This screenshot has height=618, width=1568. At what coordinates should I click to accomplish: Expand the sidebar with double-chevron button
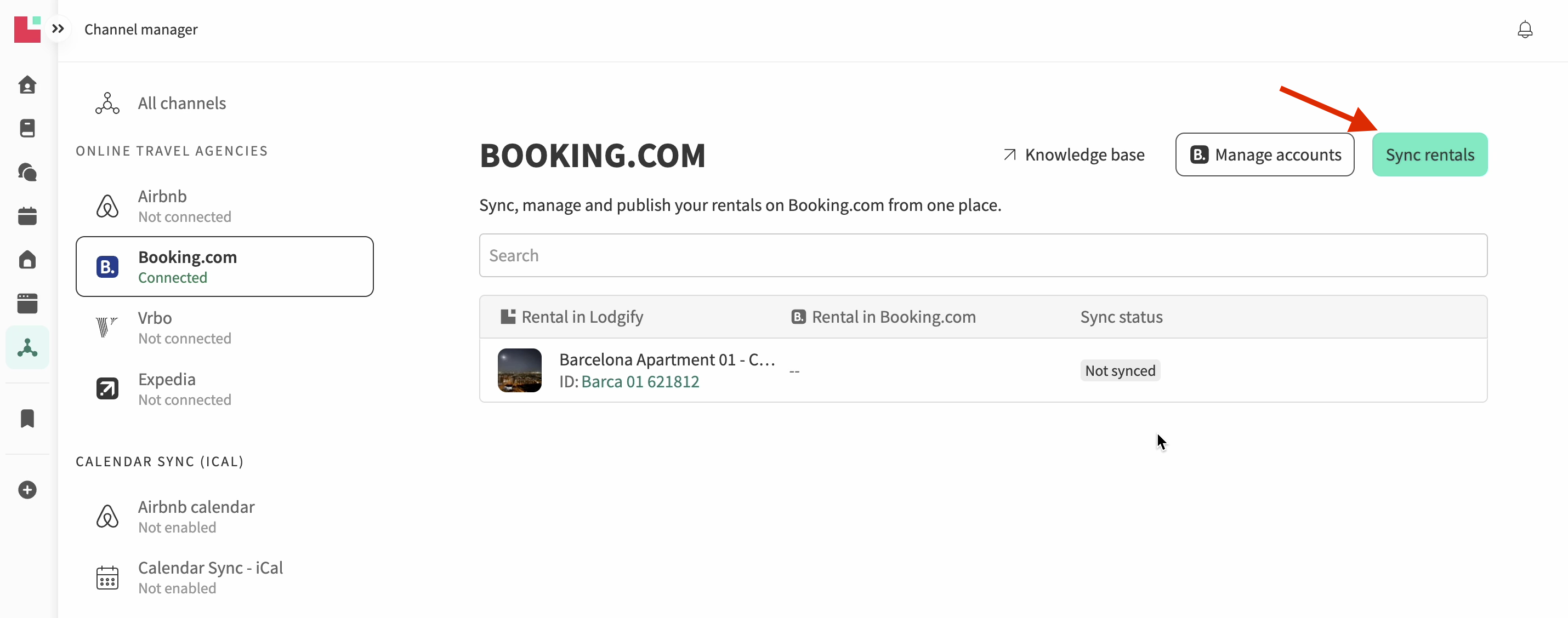click(x=58, y=28)
